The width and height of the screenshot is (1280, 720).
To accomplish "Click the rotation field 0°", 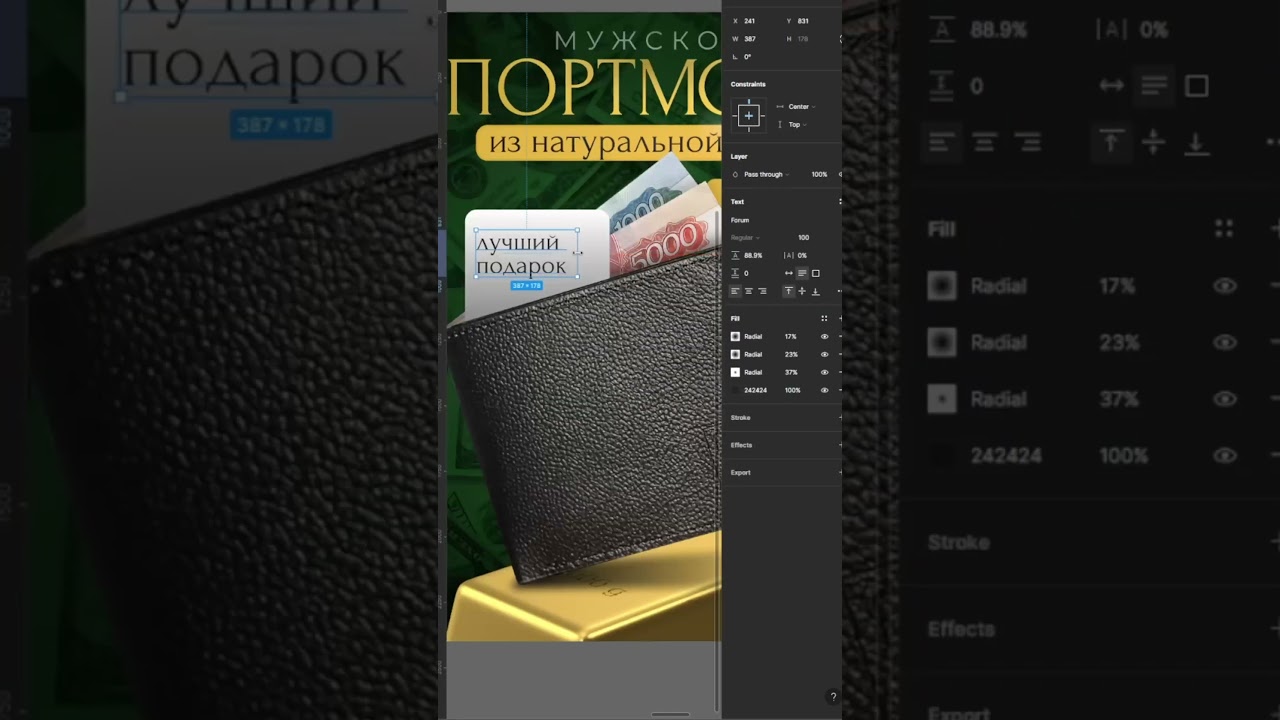I will click(747, 57).
